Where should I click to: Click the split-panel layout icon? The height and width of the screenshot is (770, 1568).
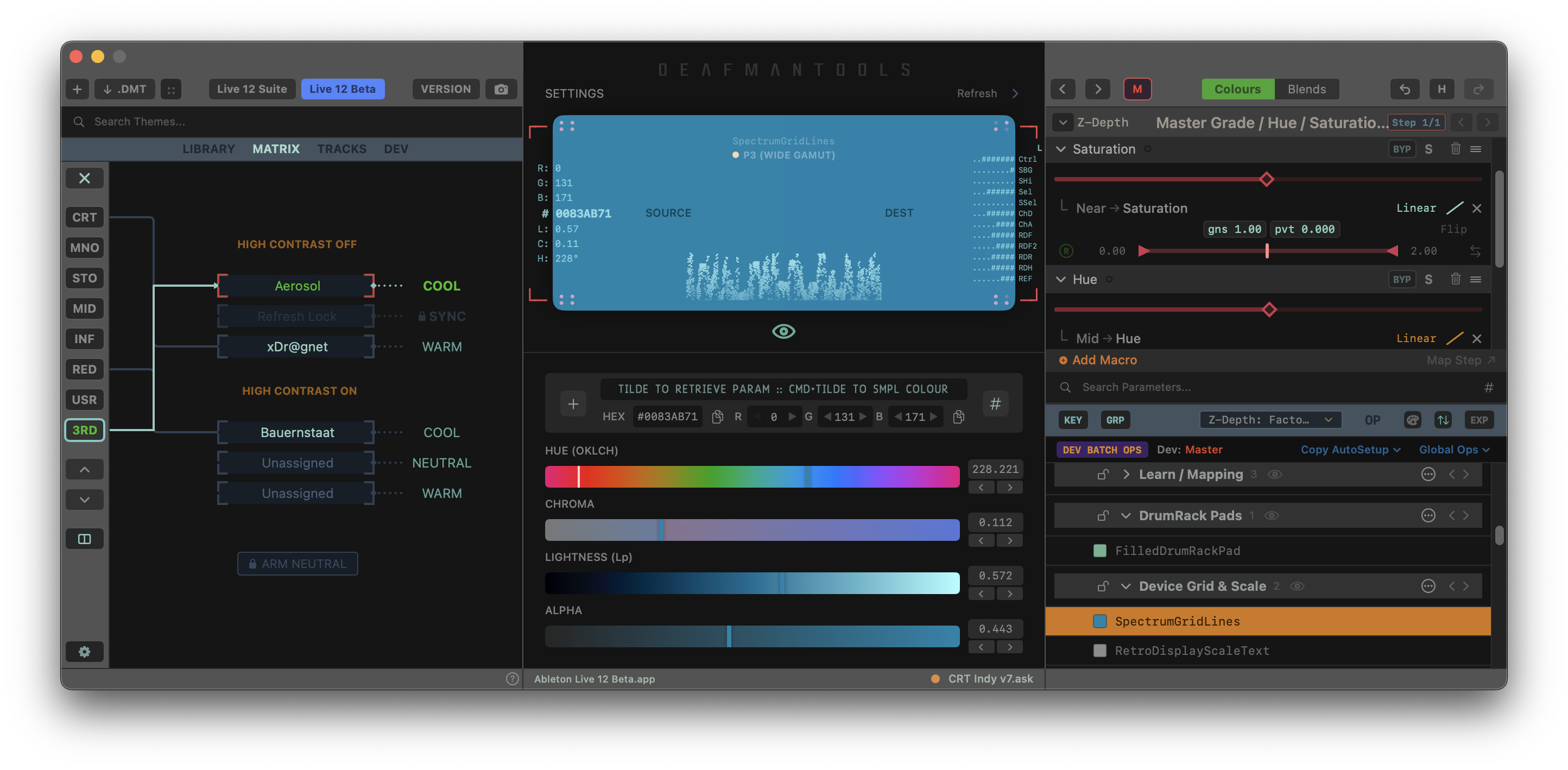click(85, 539)
